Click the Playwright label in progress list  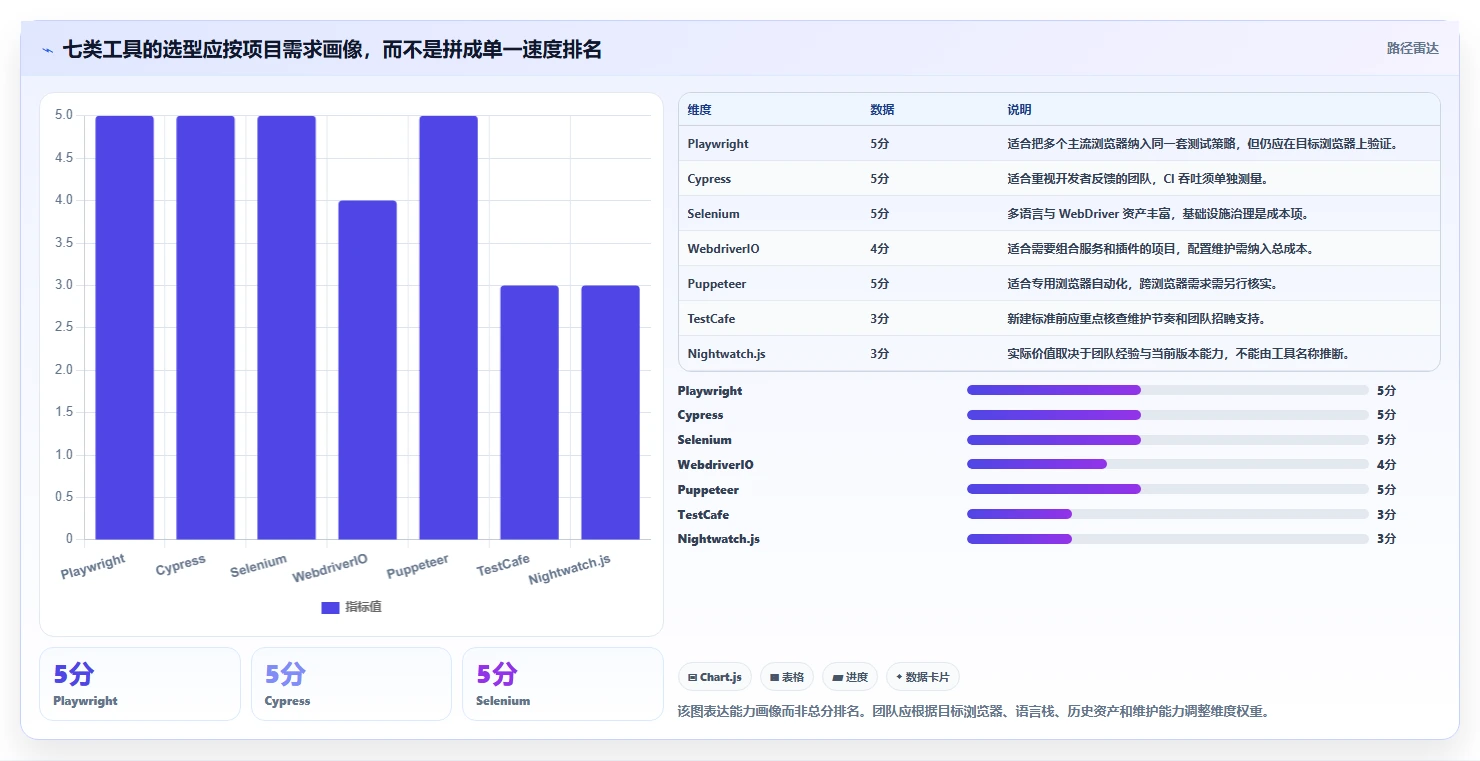click(x=710, y=391)
